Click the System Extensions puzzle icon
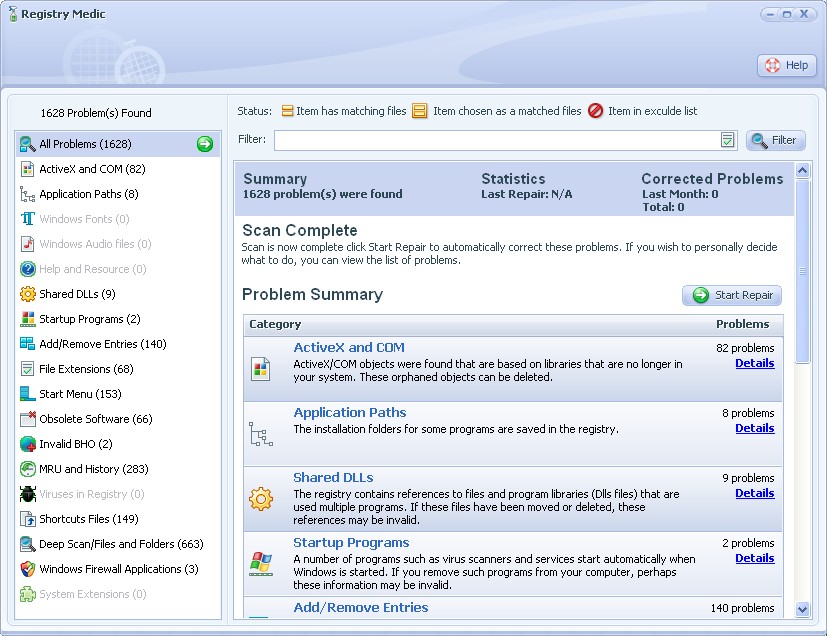The width and height of the screenshot is (827, 636). [27, 594]
